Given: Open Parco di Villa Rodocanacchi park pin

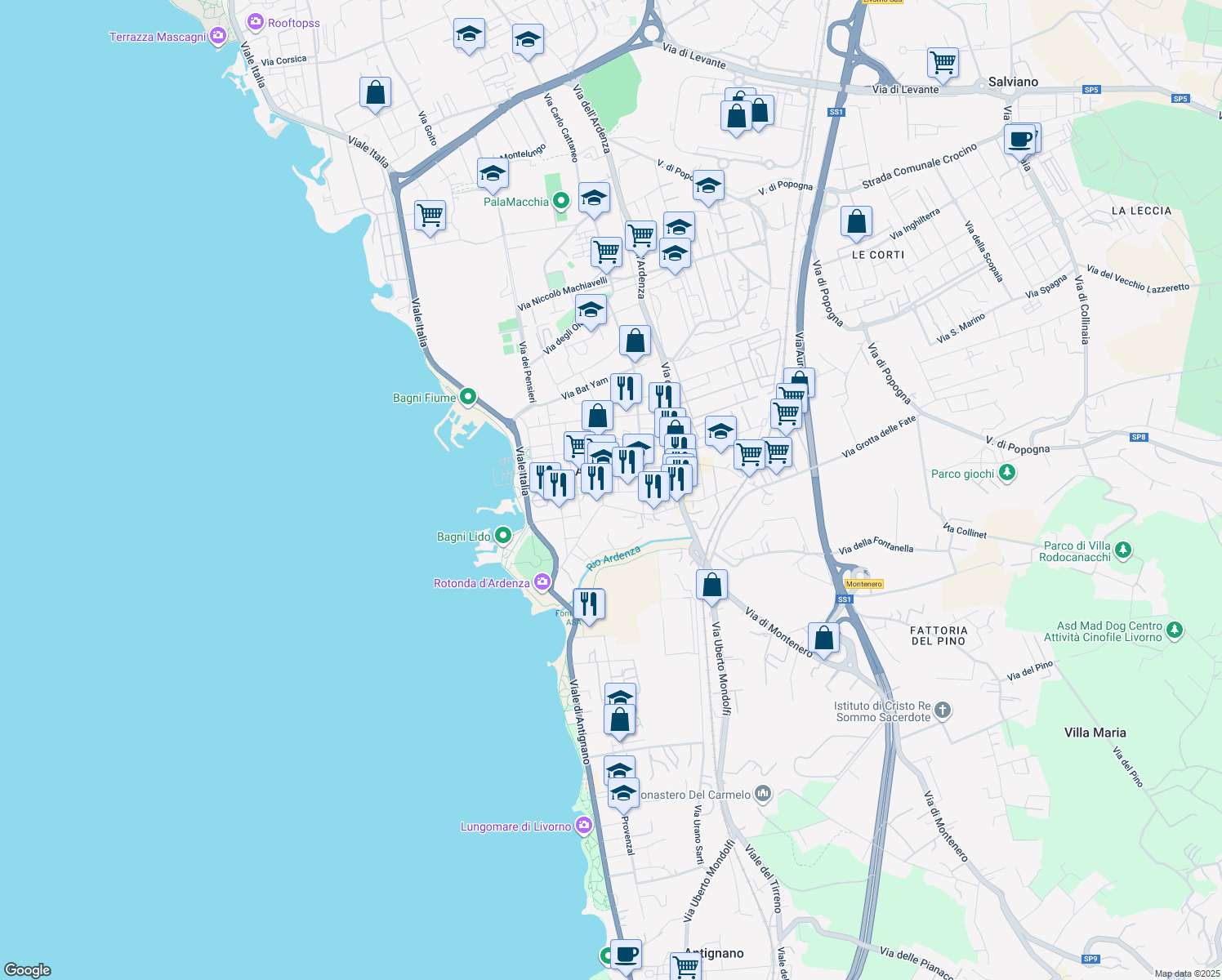Looking at the screenshot, I should [x=1123, y=550].
